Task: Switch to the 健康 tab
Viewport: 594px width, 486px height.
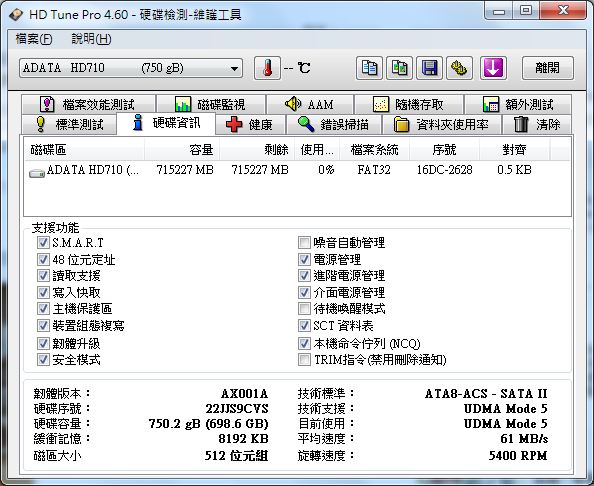Action: pyautogui.click(x=250, y=124)
